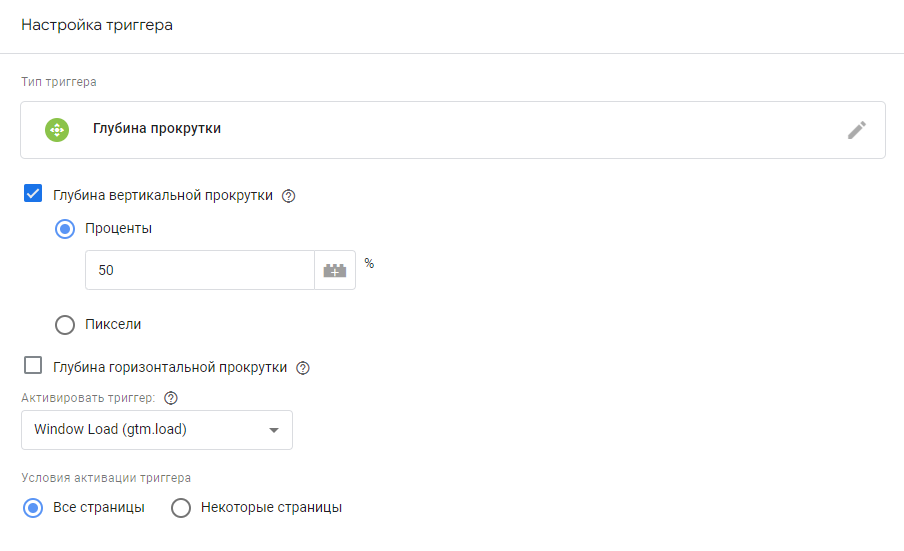
Task: Click the 'Тип триггера' label
Action: (x=59, y=81)
